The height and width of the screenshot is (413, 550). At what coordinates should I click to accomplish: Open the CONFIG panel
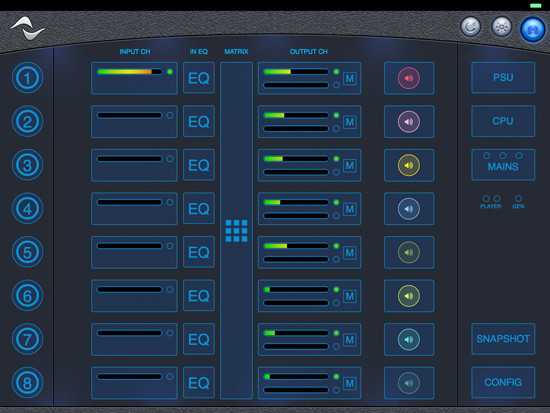click(x=503, y=382)
